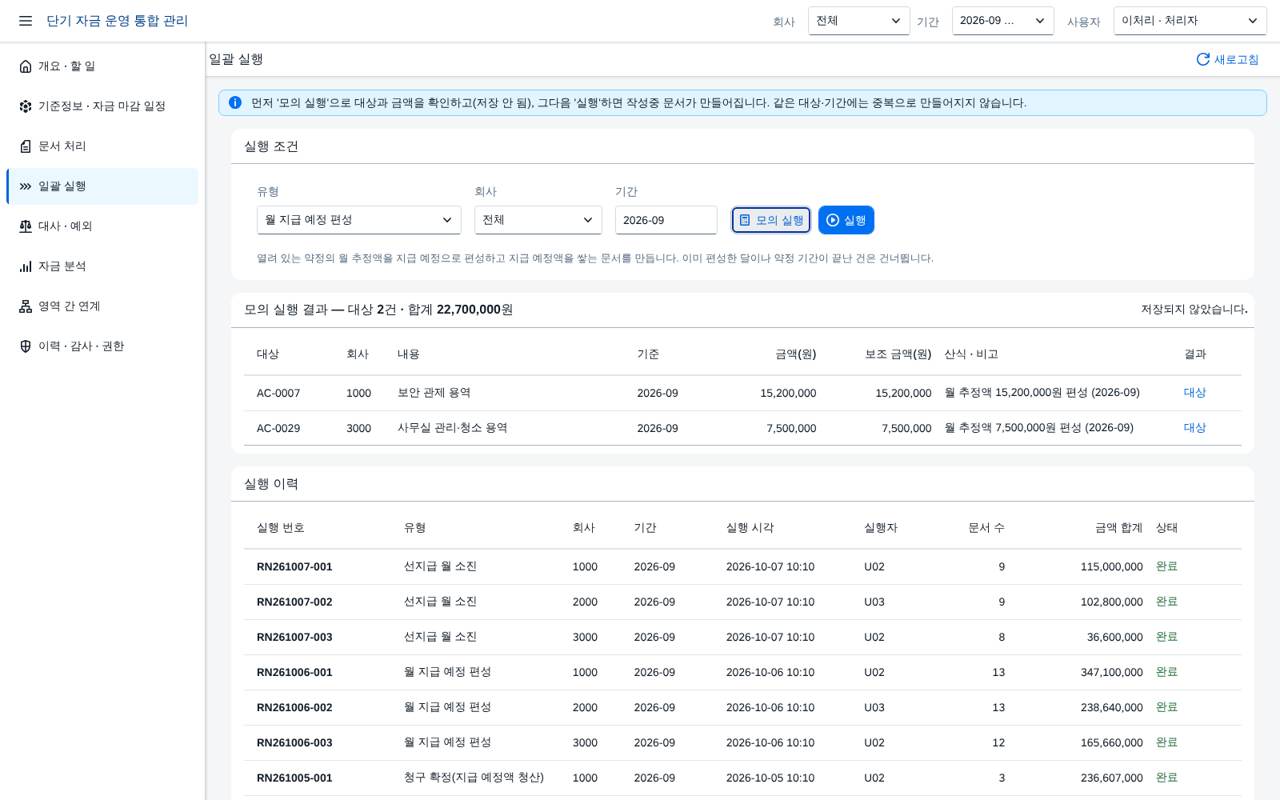This screenshot has height=800, width=1280.
Task: Click the home icon beside 개요 · 할 일
Action: [x=26, y=66]
